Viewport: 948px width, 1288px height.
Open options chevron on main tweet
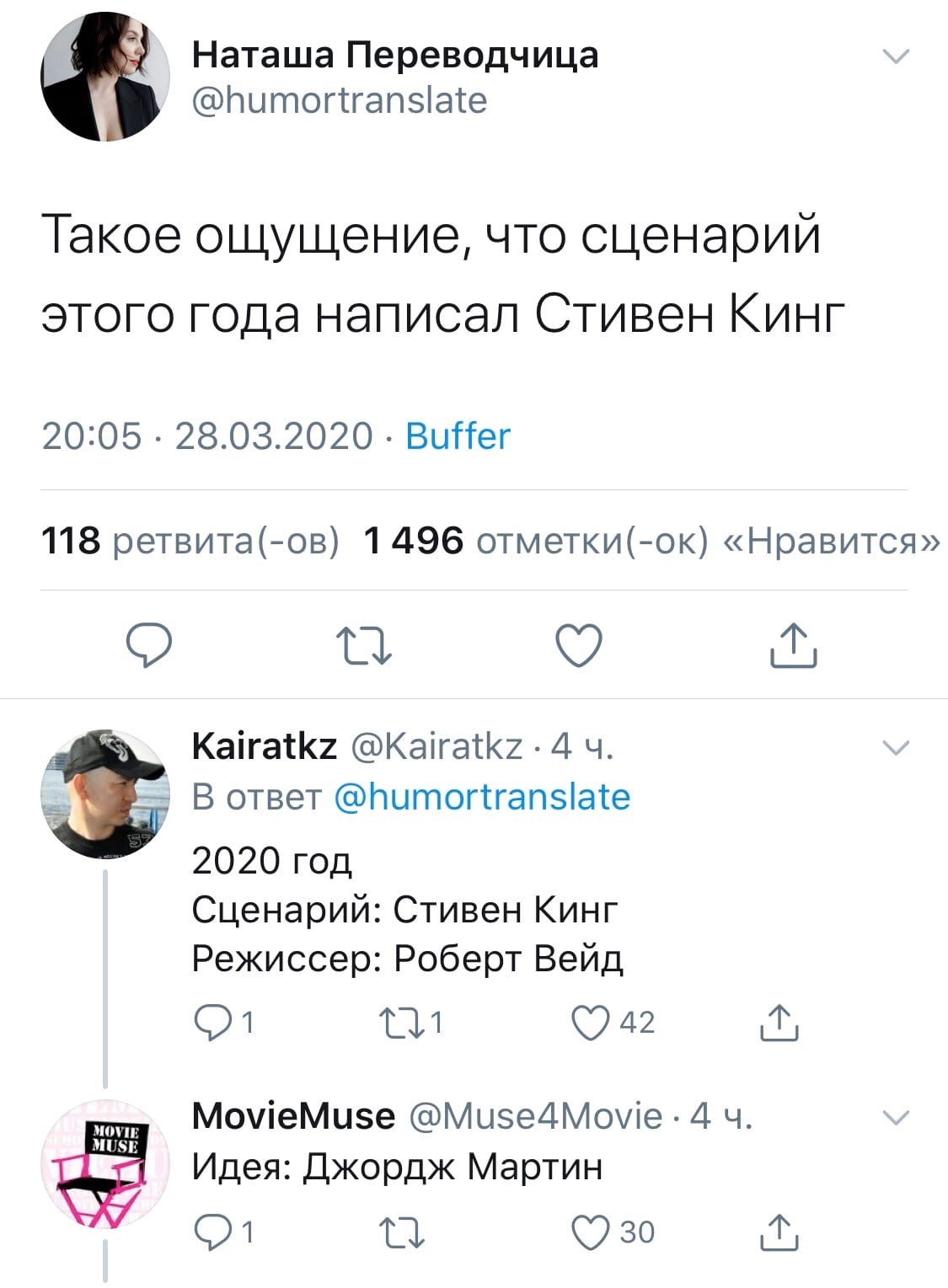click(895, 57)
